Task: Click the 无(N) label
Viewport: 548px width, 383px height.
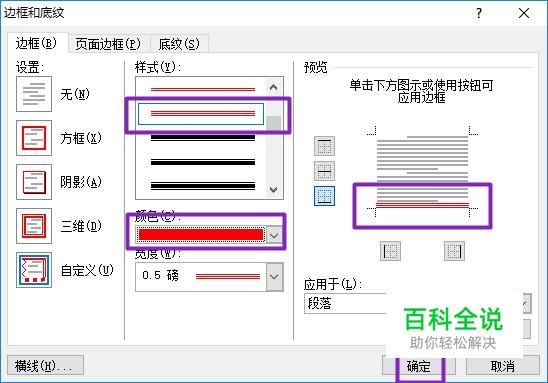Action: (x=75, y=94)
